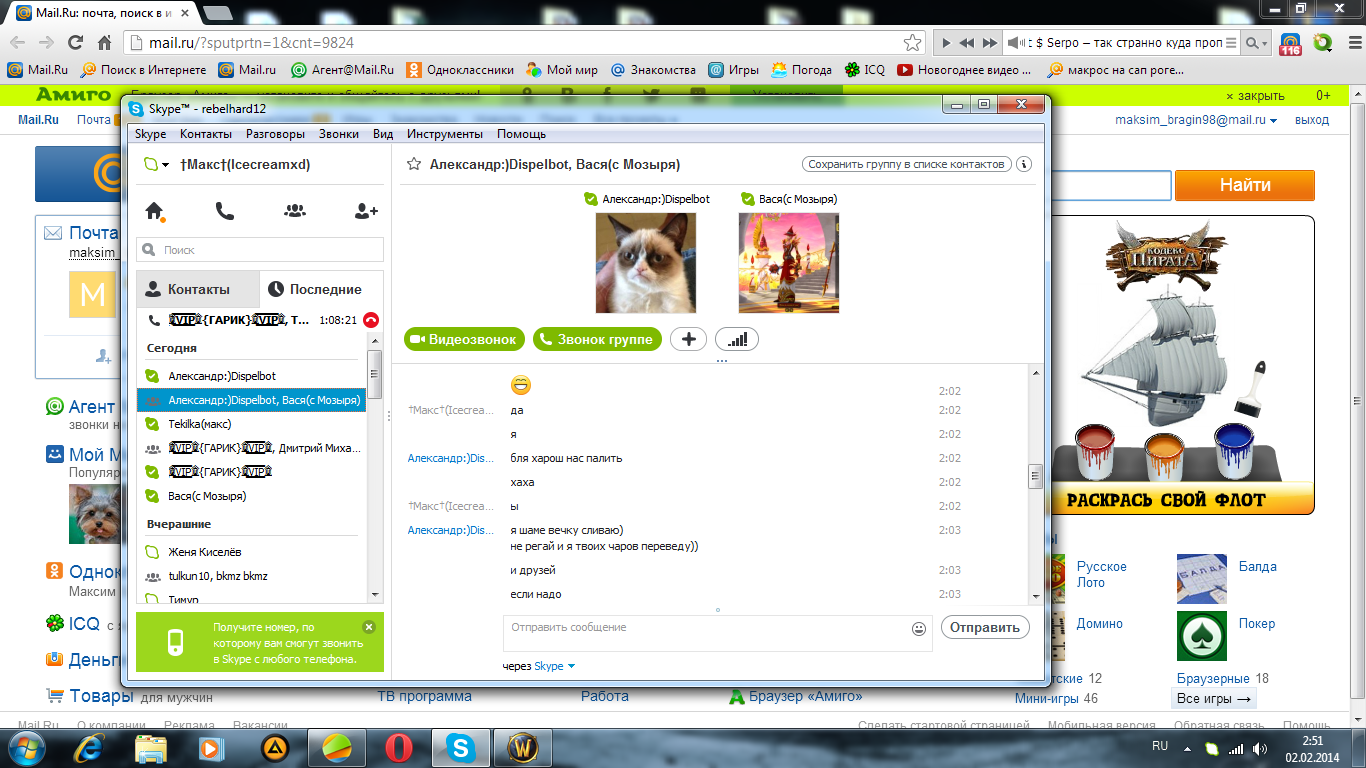Screen dimensions: 1366x768
Task: Open conversation info icon next to save group
Action: pyautogui.click(x=1024, y=164)
